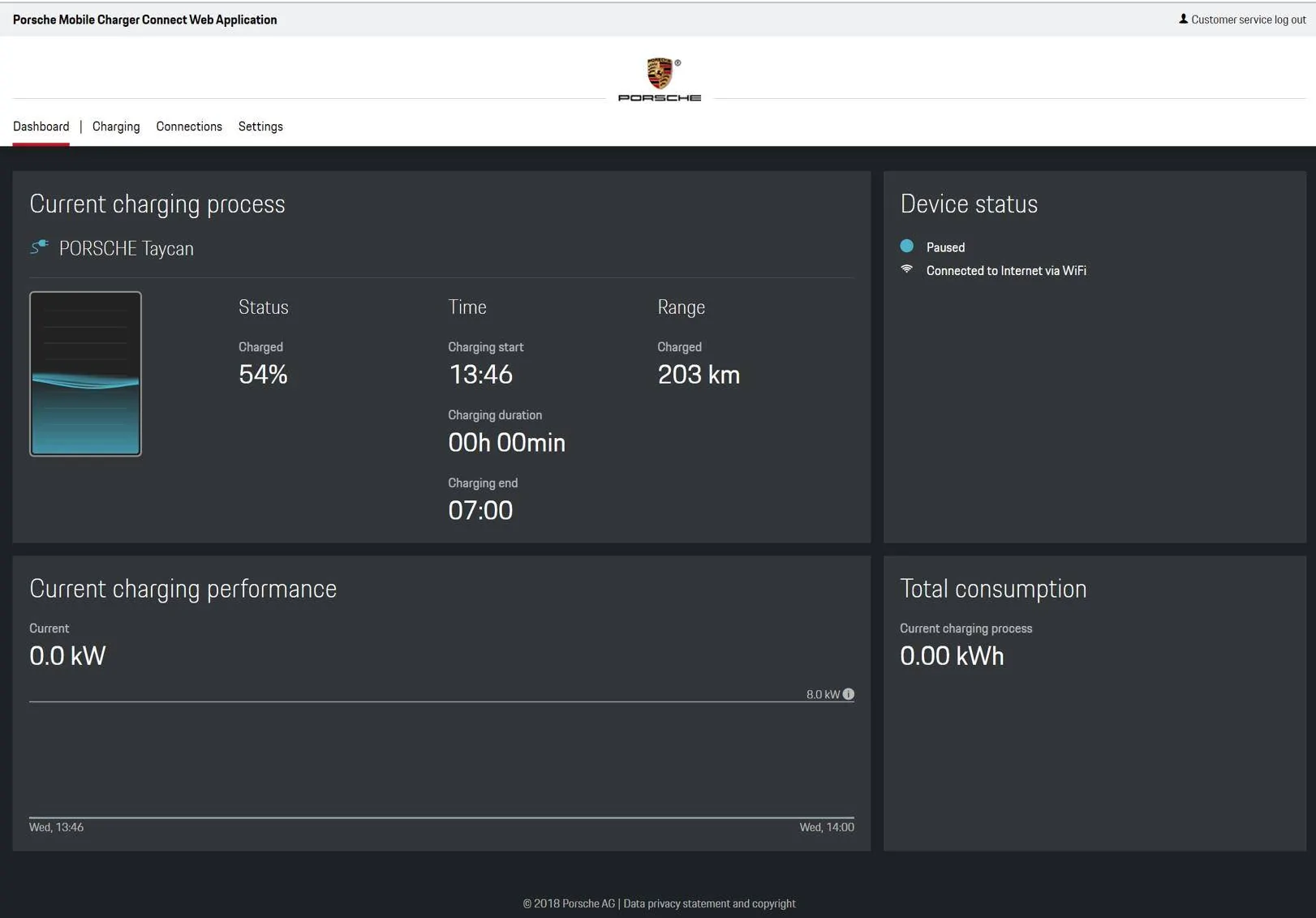Click Connected to Internet via WiFi text
Viewport: 1316px width, 918px height.
click(1006, 271)
